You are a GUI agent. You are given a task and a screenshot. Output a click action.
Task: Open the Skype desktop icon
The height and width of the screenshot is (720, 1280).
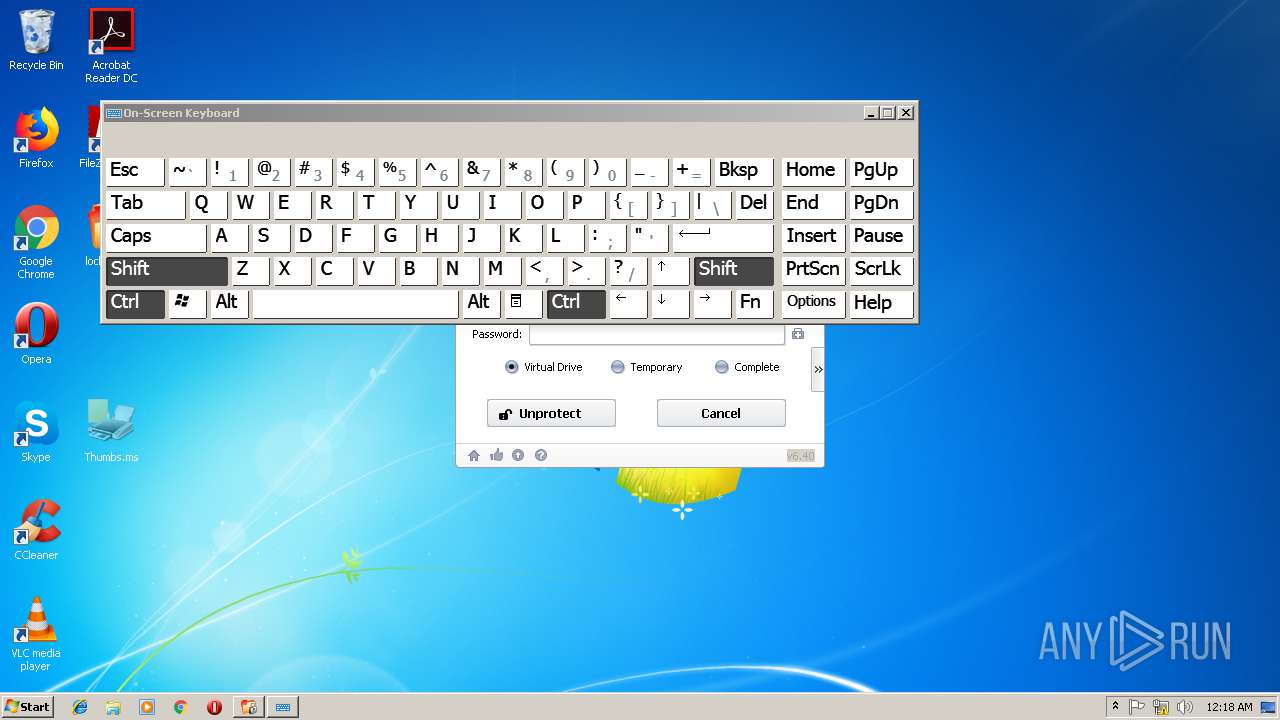[x=36, y=432]
